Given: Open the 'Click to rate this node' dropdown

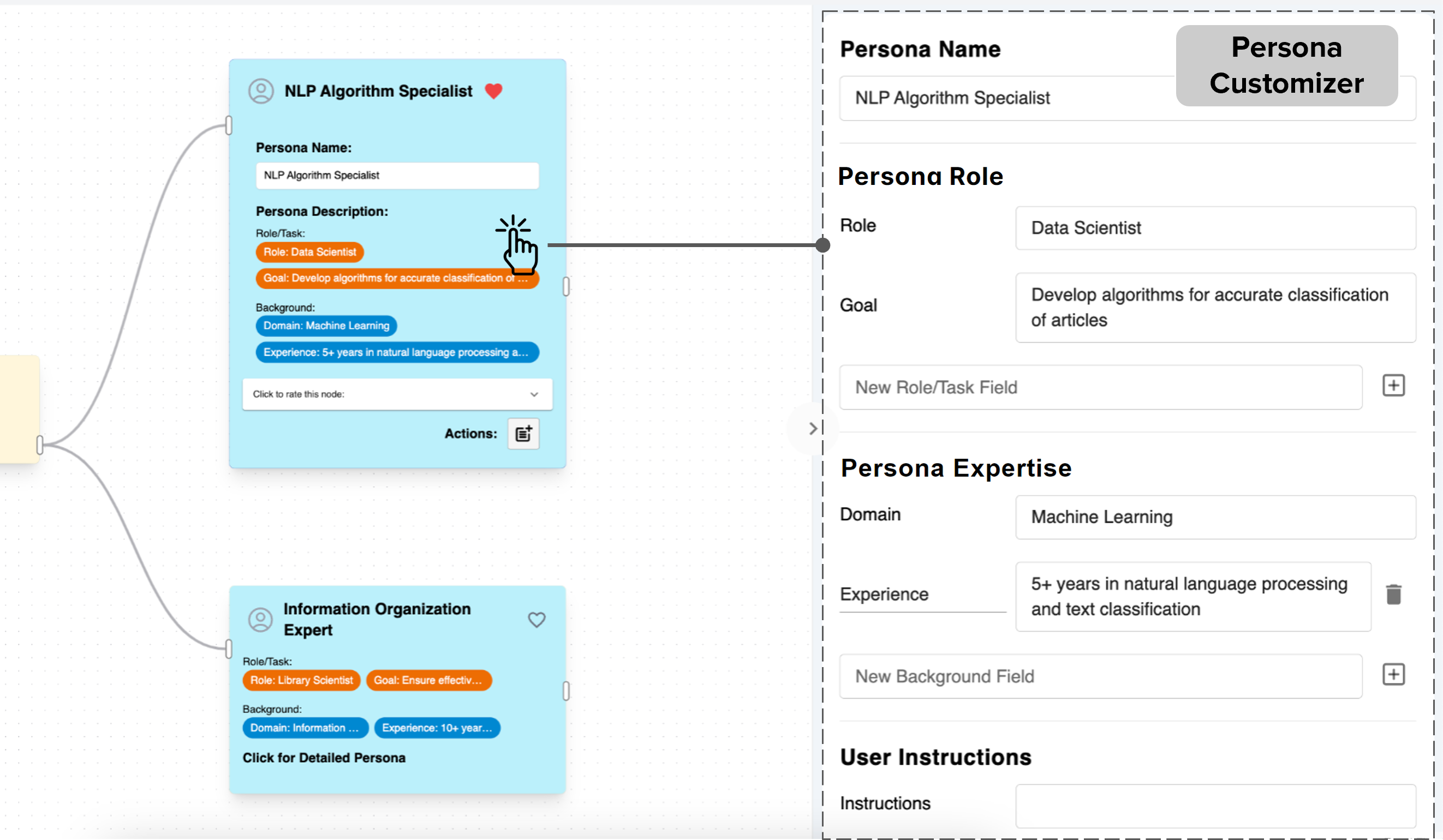Looking at the screenshot, I should (x=397, y=394).
